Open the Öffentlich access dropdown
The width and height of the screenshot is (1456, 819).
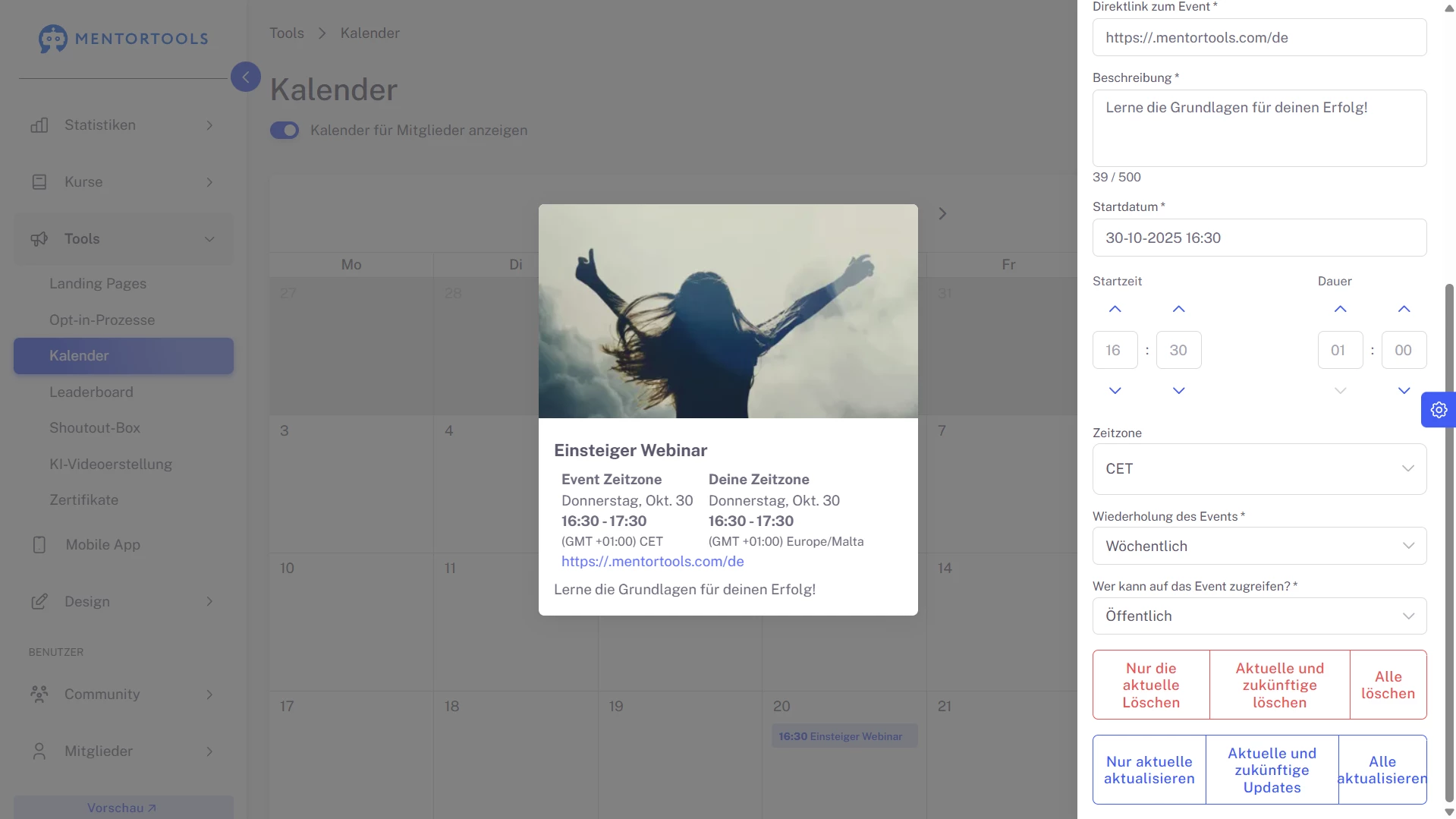[1259, 616]
